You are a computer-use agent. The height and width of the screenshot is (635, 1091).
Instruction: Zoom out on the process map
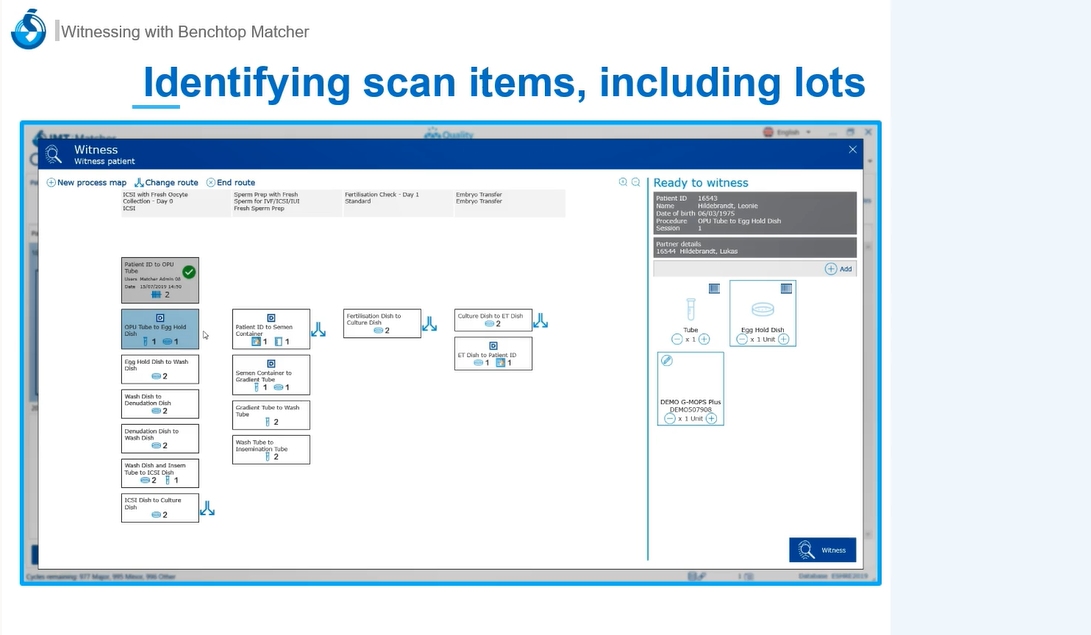pos(635,182)
